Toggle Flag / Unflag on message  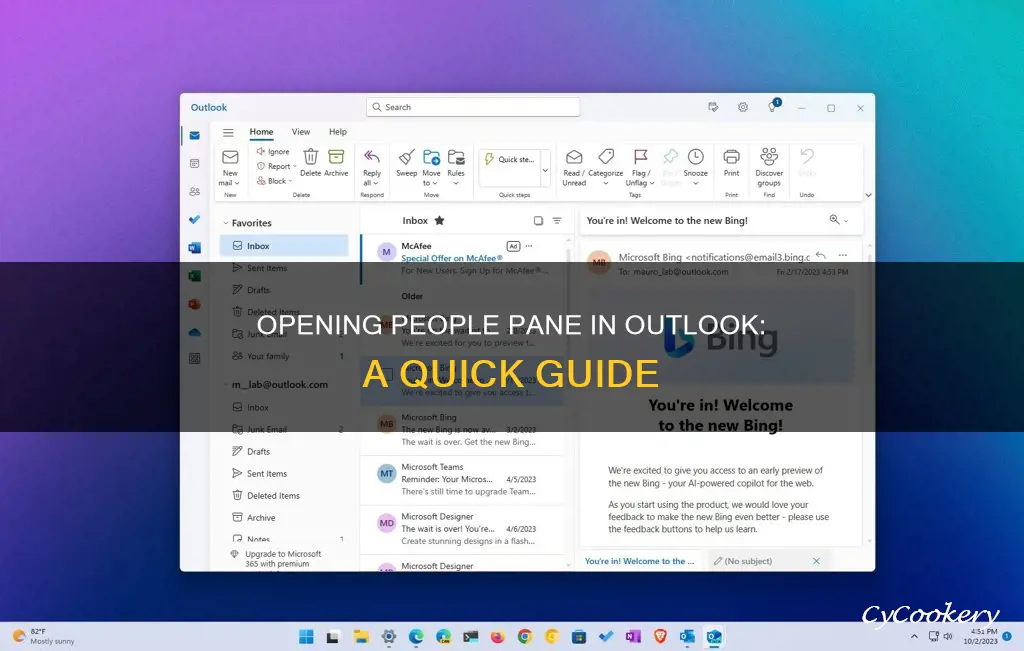point(640,167)
